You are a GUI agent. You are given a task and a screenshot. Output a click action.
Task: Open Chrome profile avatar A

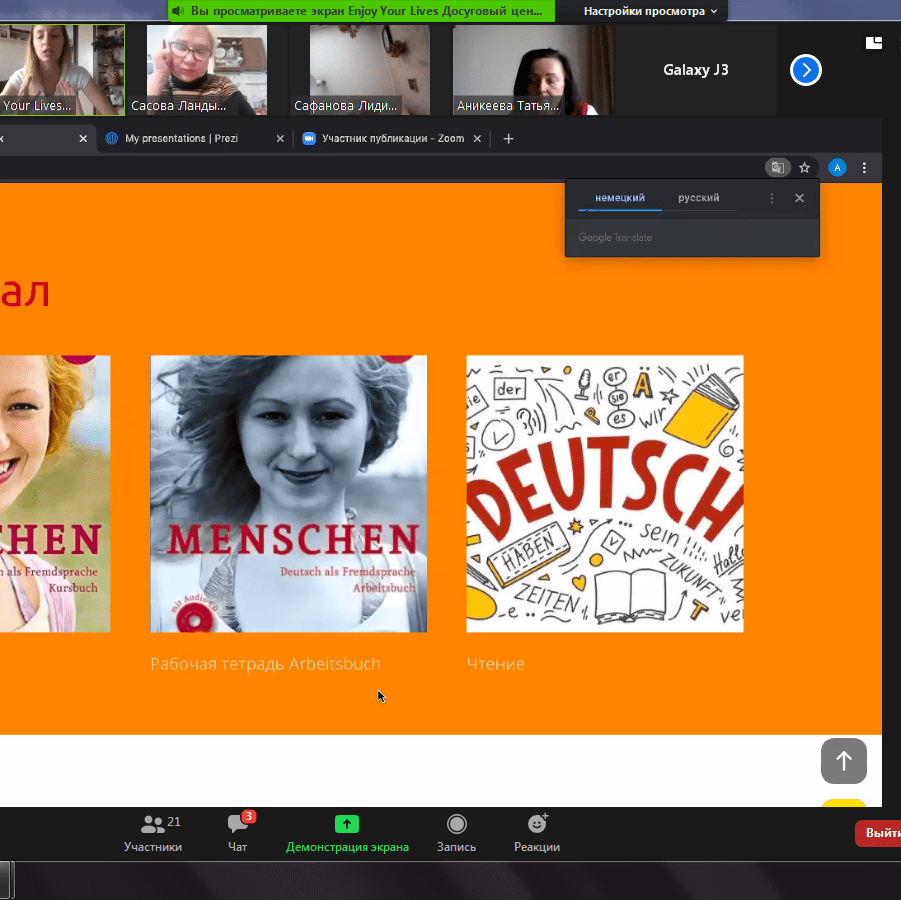point(837,168)
